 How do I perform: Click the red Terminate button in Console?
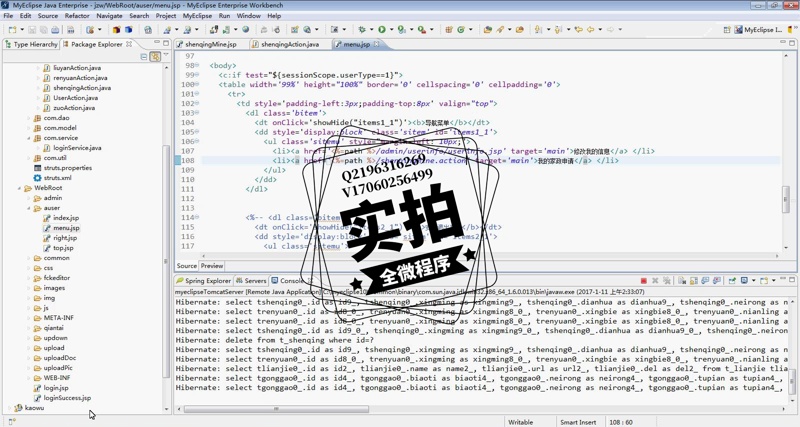pyautogui.click(x=643, y=281)
